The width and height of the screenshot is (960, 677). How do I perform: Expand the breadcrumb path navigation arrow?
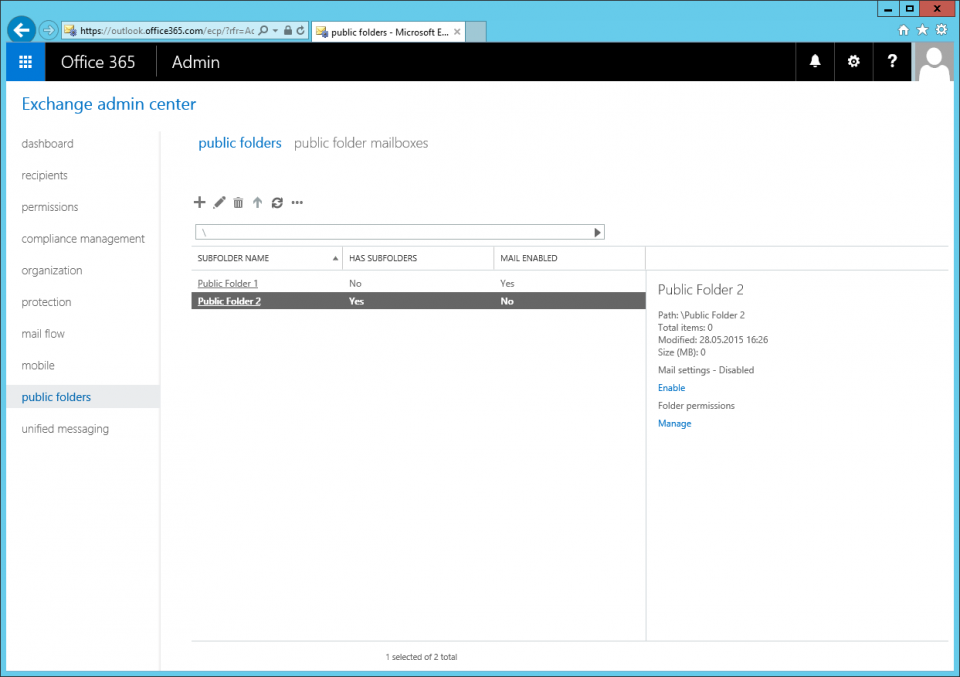point(597,231)
